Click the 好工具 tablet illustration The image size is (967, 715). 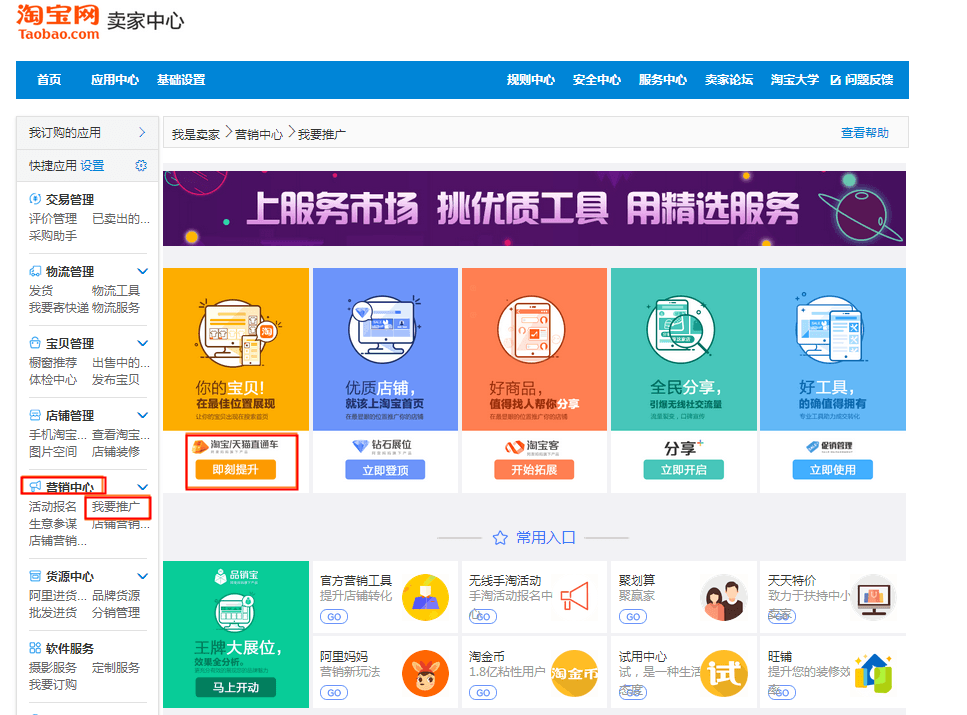click(x=829, y=329)
